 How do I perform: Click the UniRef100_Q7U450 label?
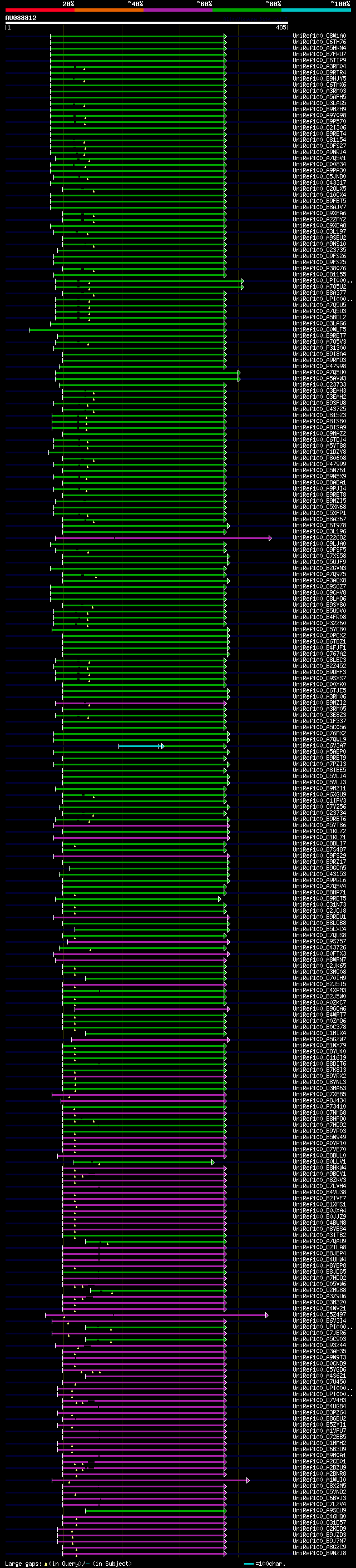coord(319,1382)
